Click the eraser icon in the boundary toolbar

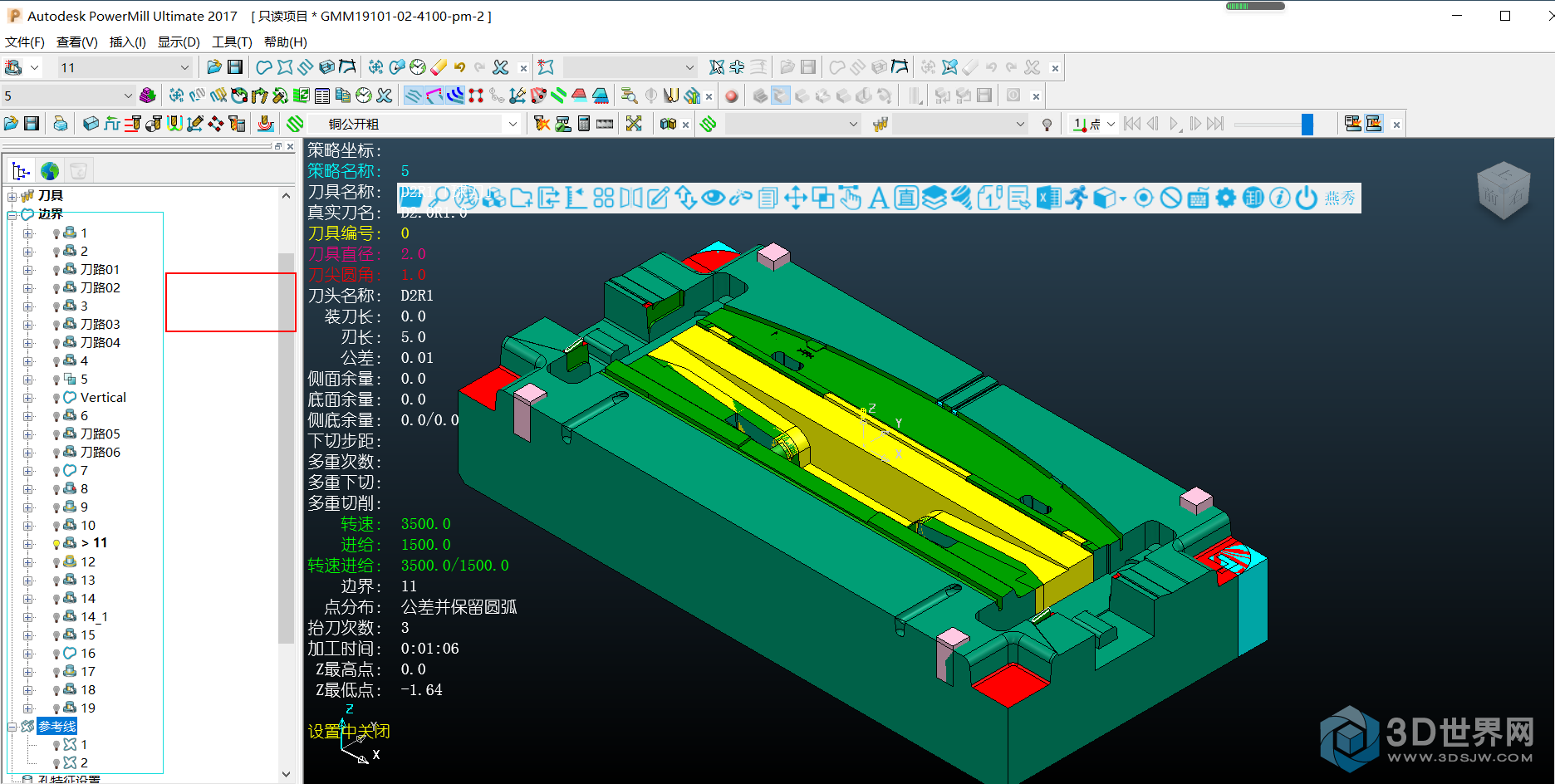pyautogui.click(x=439, y=67)
